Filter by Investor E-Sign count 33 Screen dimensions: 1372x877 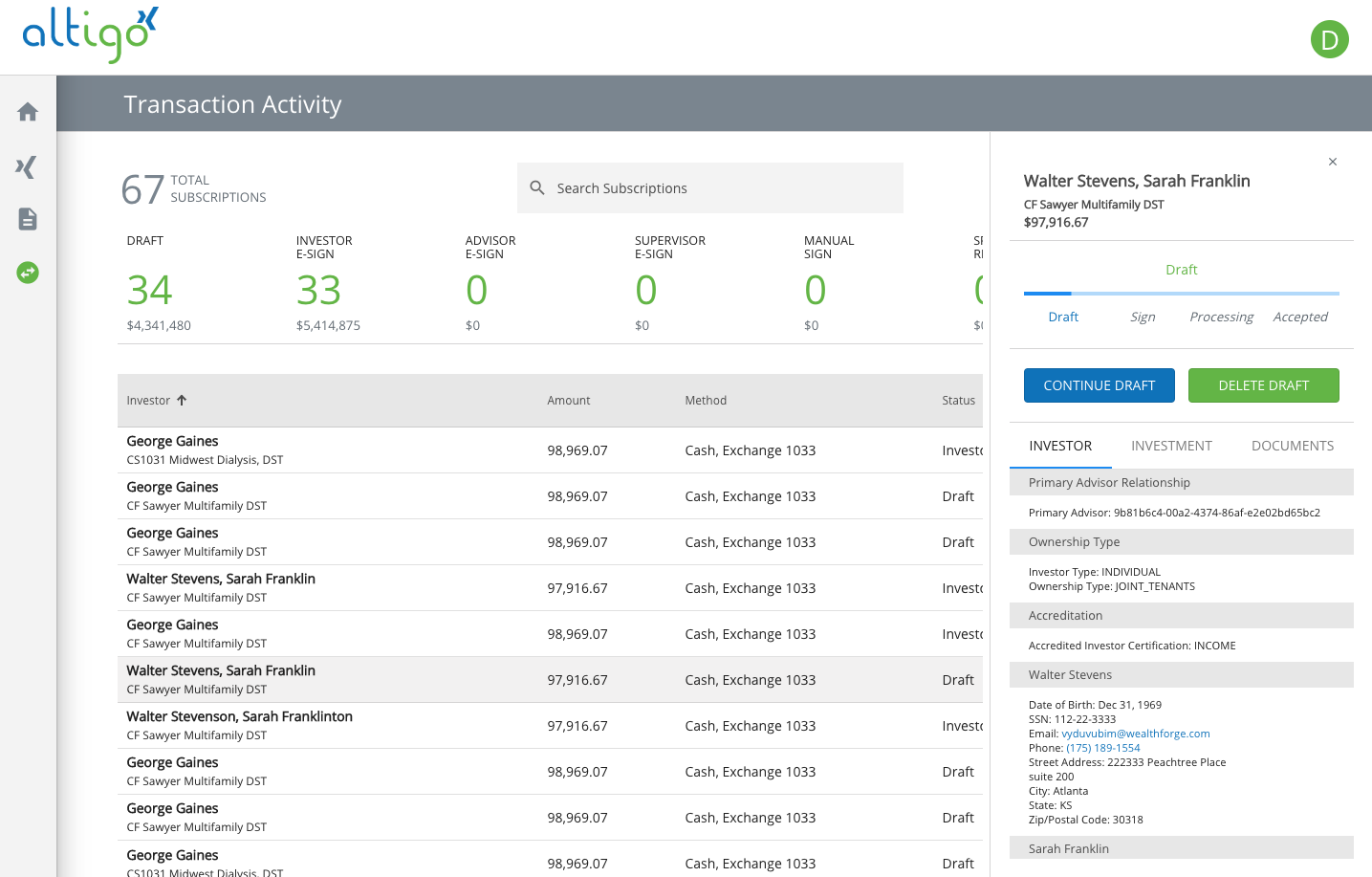(319, 291)
